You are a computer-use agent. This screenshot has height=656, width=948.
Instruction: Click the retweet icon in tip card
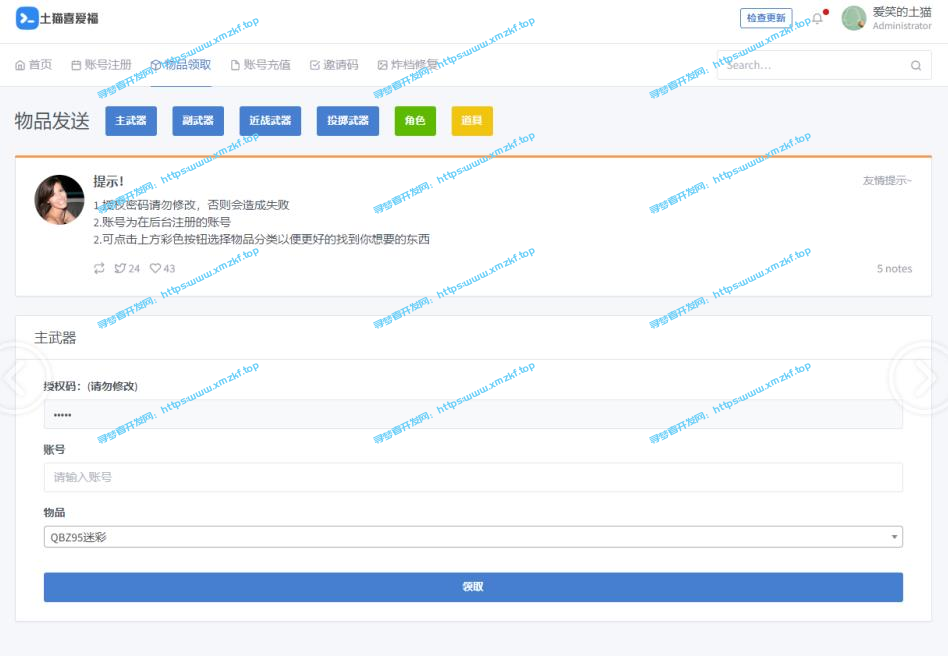point(99,268)
